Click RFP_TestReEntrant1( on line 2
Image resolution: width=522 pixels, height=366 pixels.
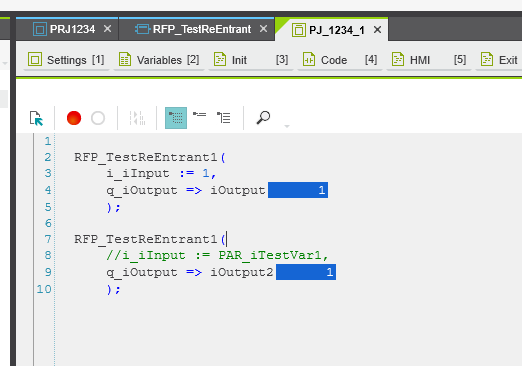pyautogui.click(x=150, y=157)
